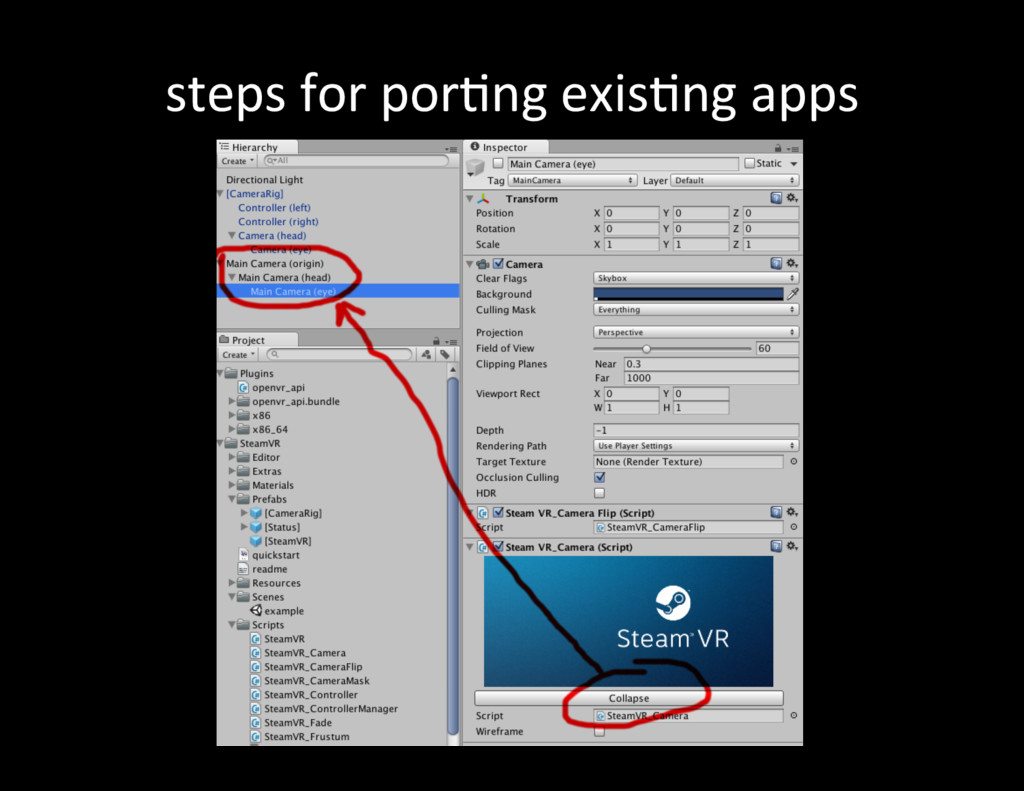Screen dimensions: 1024x791
Task: Click the quickstart document icon
Action: click(x=244, y=555)
